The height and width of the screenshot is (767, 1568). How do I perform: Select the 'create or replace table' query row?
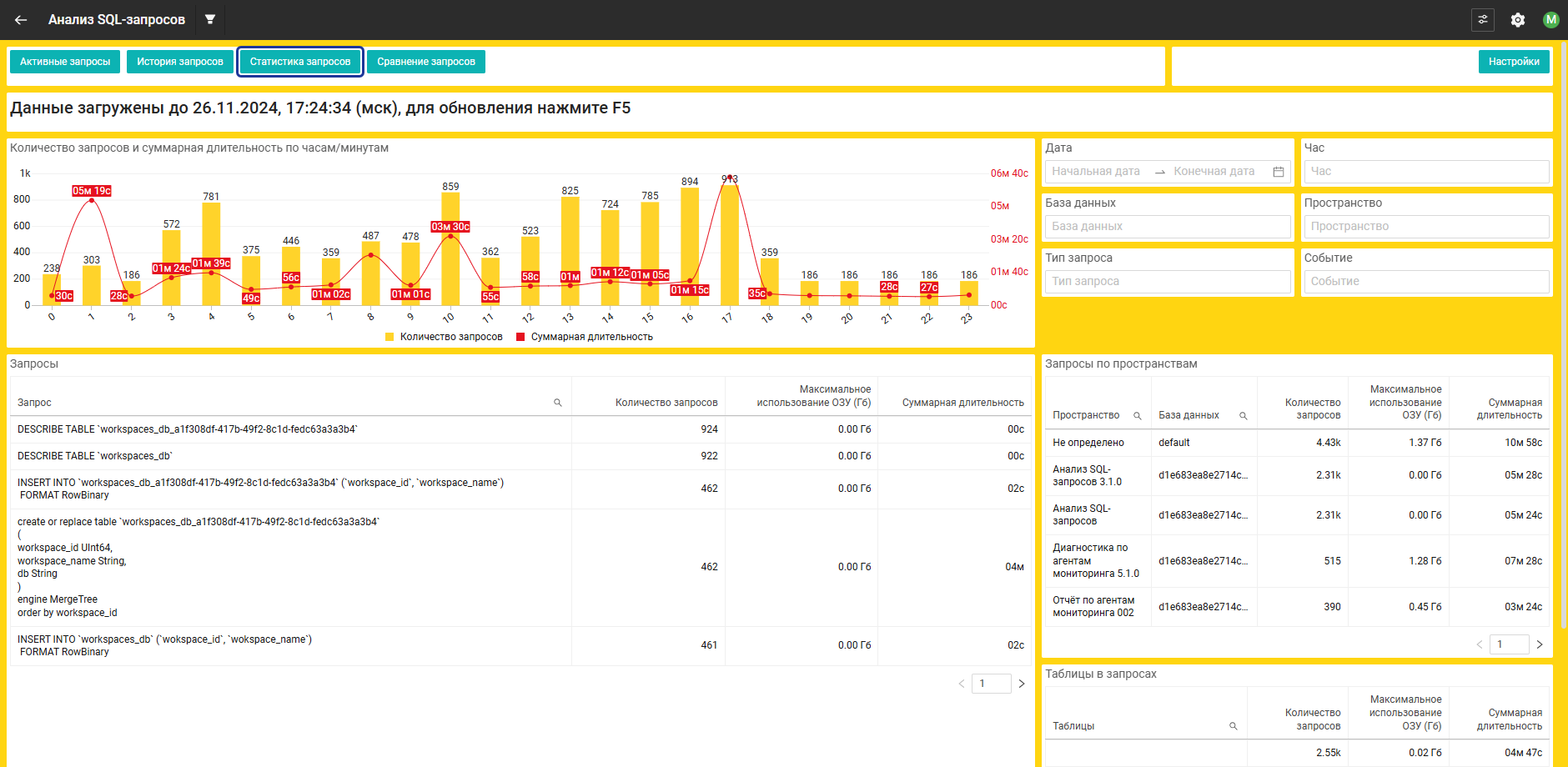[520, 568]
